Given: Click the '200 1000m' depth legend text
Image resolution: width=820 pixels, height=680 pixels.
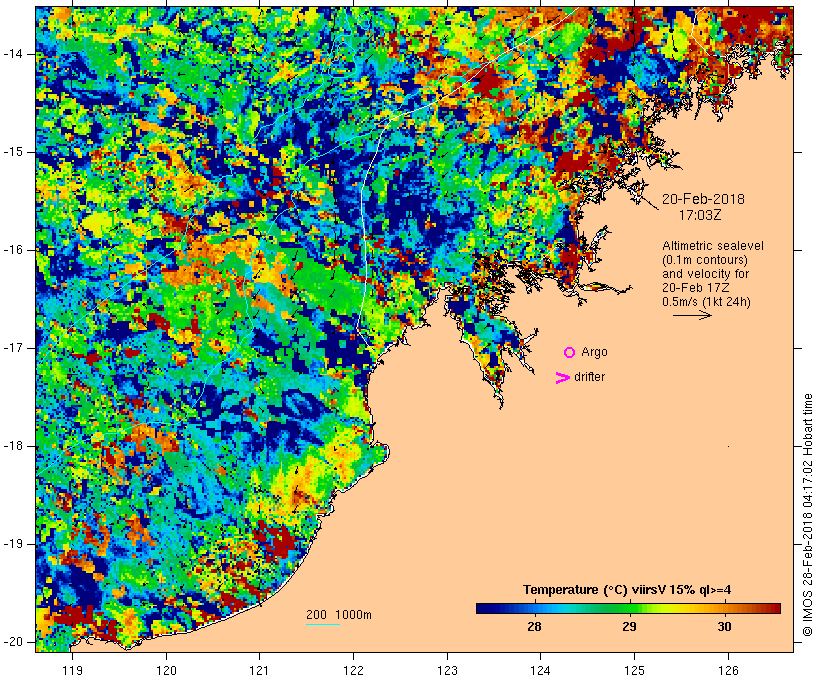Looking at the screenshot, I should tap(339, 615).
